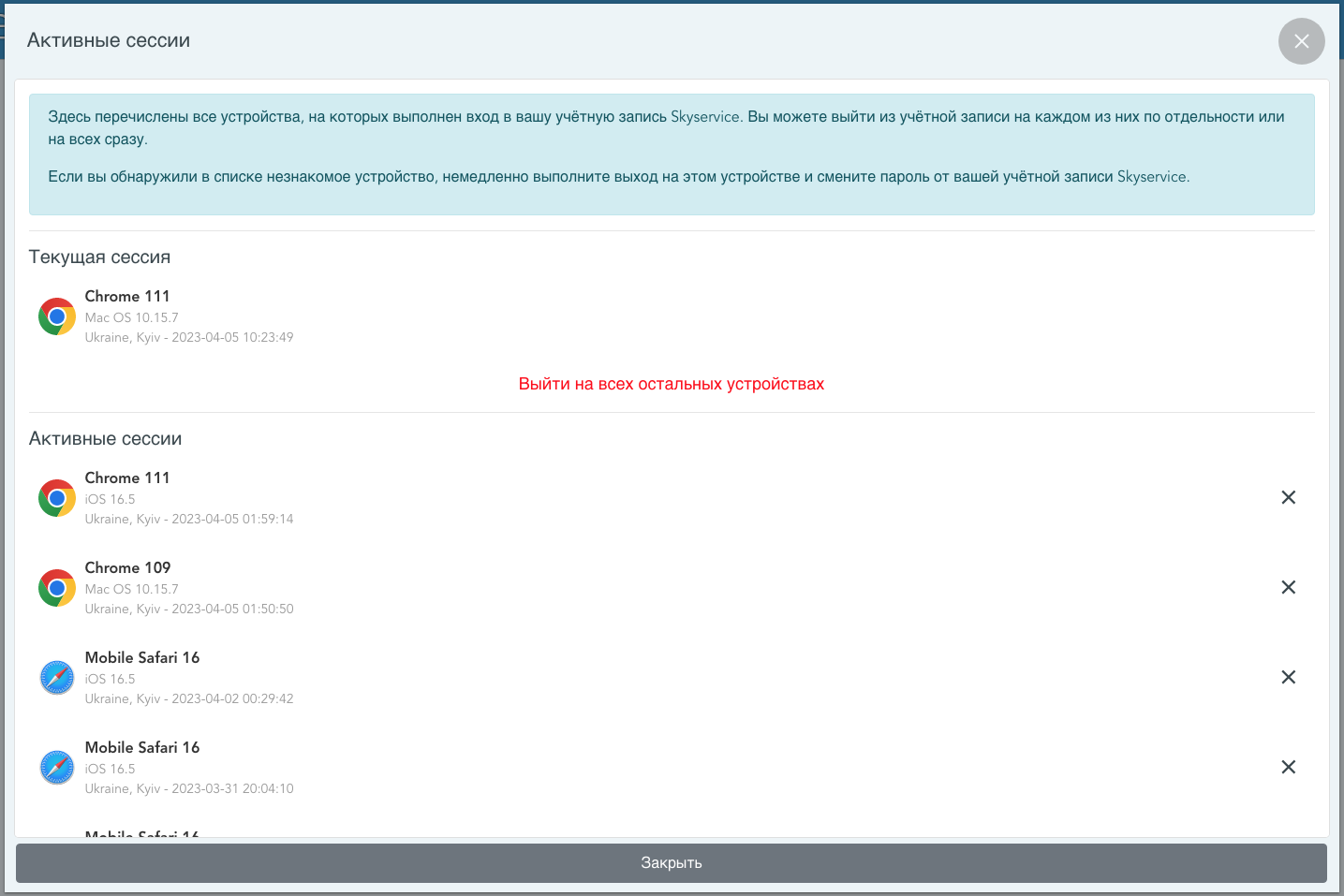
Task: Remove the Chrome 109 session via X
Action: coord(1288,587)
